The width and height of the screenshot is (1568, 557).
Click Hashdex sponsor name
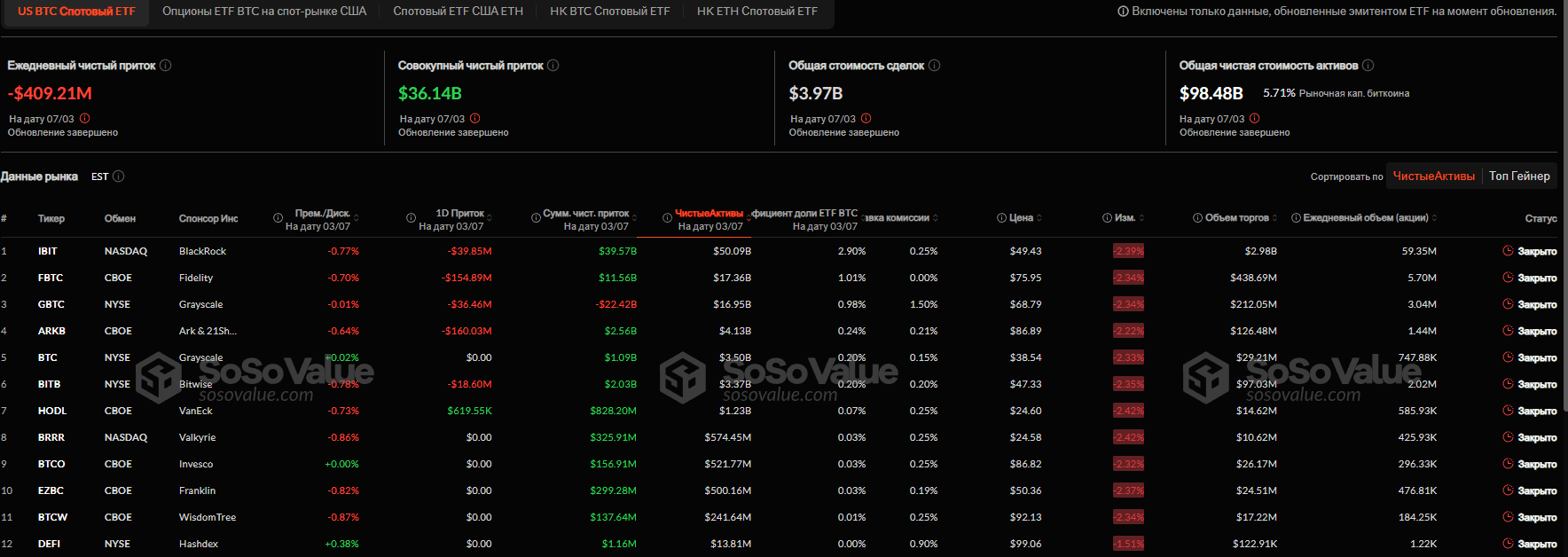point(199,544)
